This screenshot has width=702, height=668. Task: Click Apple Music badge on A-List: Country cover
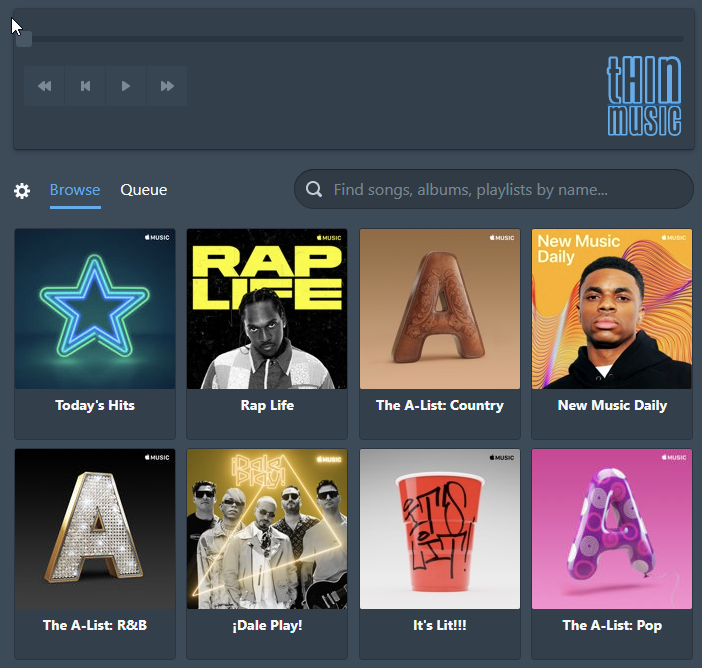[501, 237]
